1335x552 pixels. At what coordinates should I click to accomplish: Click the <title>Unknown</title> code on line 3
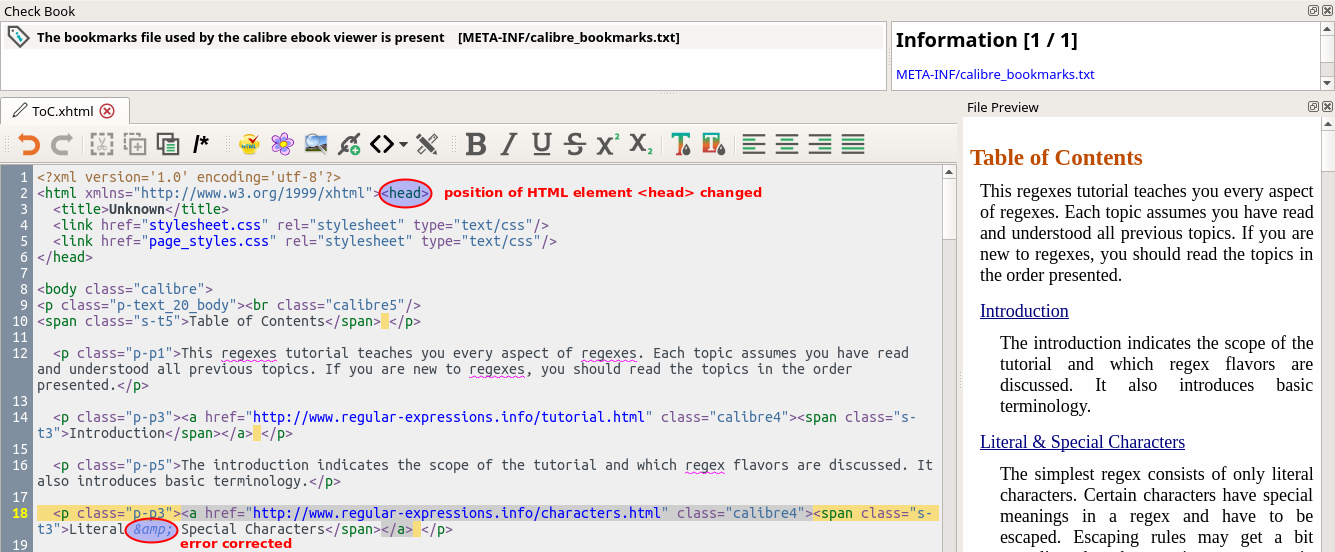[x=140, y=209]
